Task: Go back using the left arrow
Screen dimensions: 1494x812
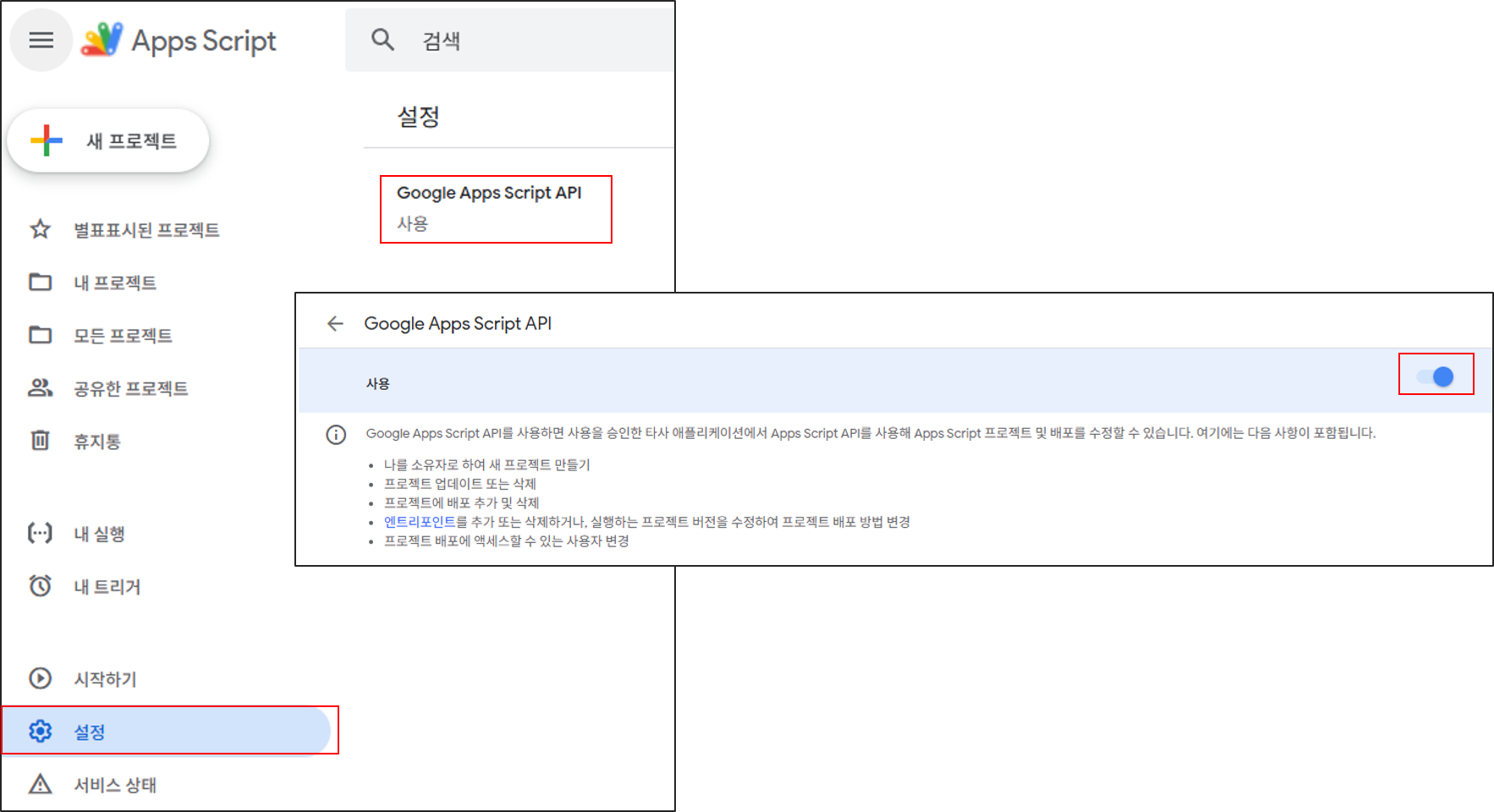Action: (x=335, y=323)
